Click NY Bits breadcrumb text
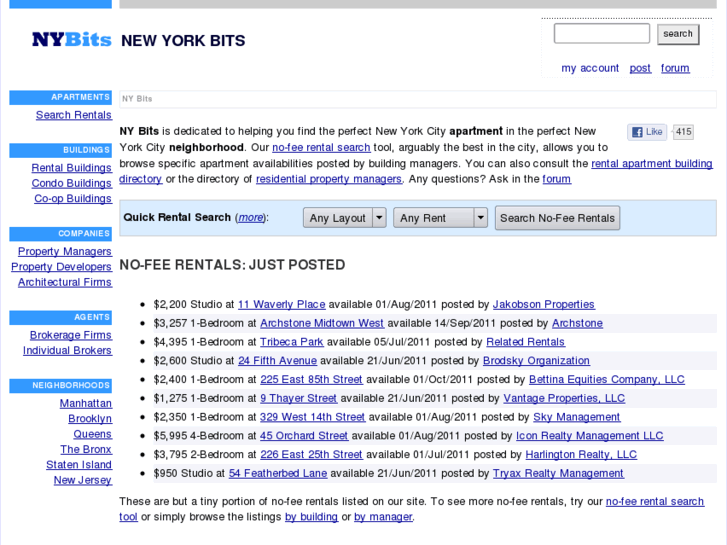The width and height of the screenshot is (727, 545). pyautogui.click(x=137, y=99)
